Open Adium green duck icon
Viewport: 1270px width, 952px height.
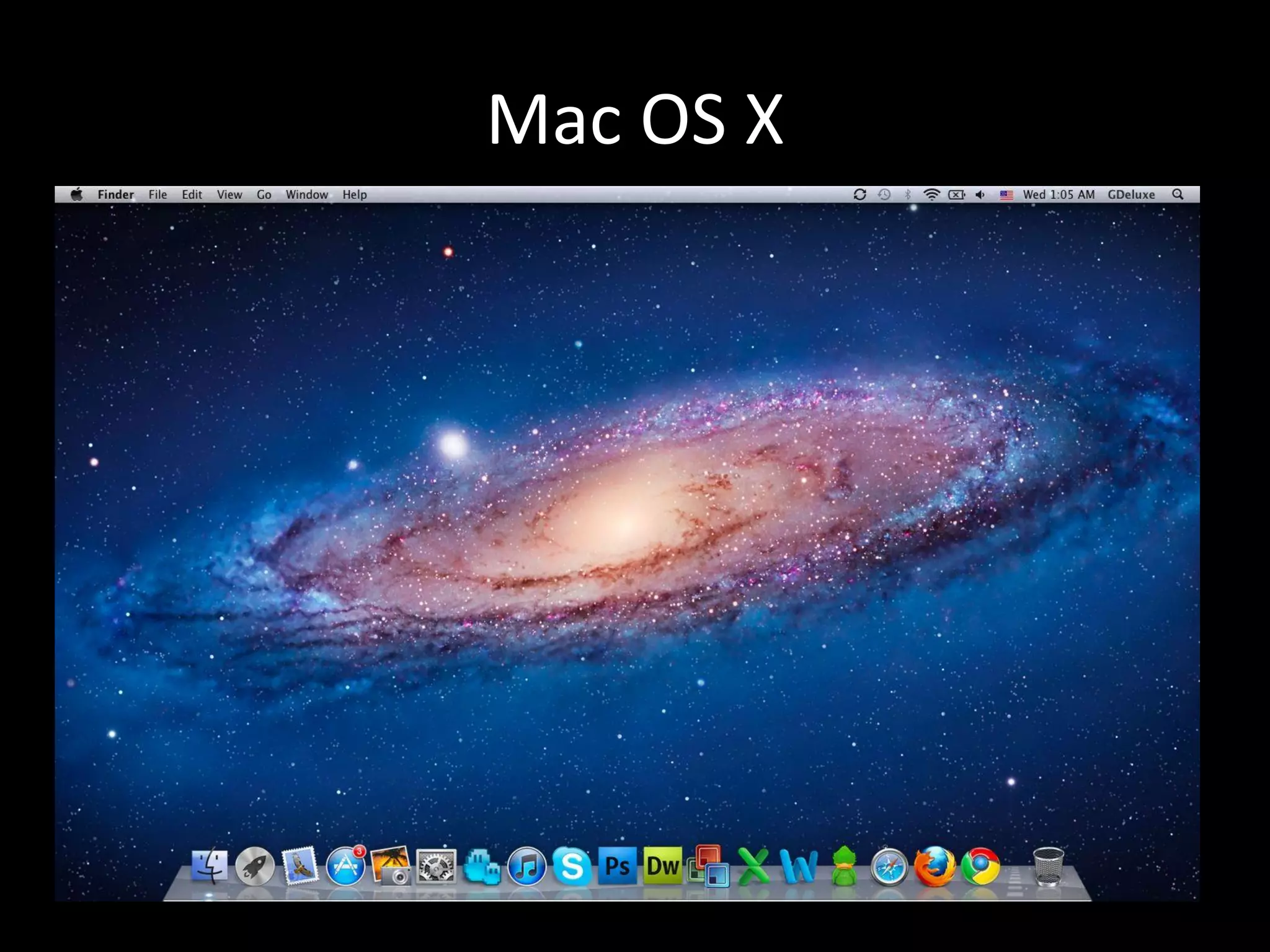click(844, 865)
